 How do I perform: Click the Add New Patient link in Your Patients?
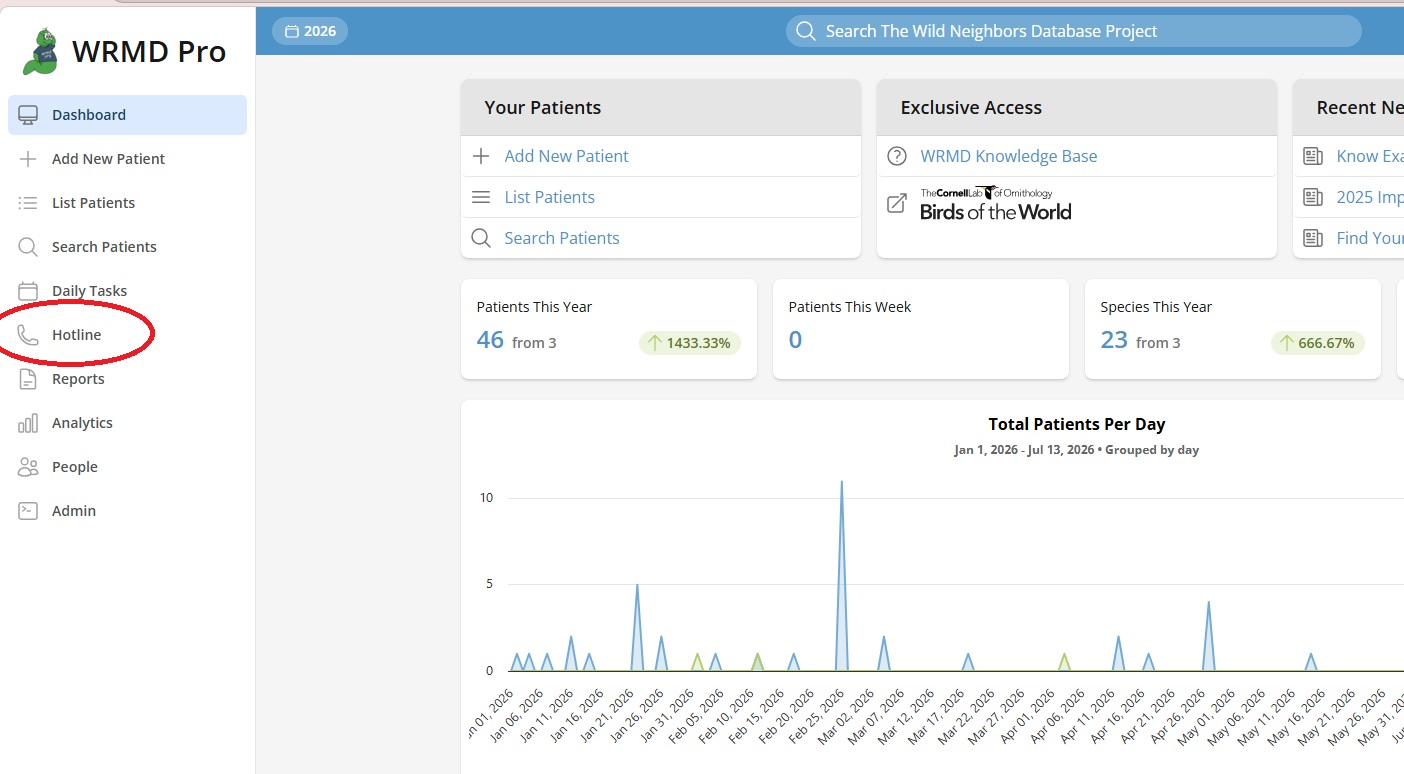[566, 156]
